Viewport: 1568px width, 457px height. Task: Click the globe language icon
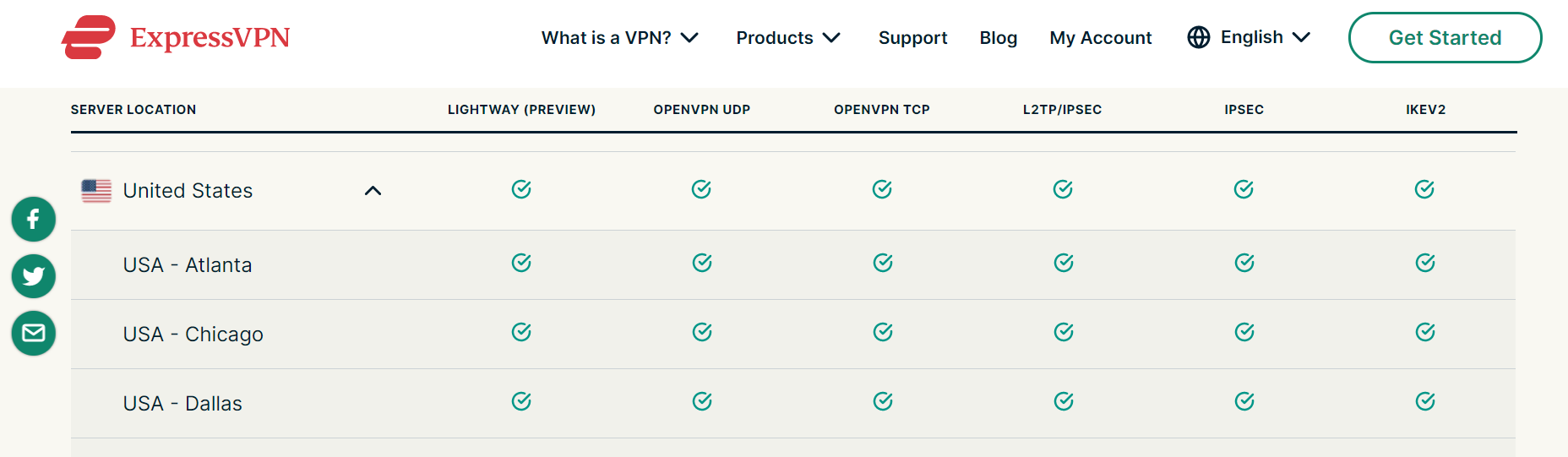(1199, 37)
